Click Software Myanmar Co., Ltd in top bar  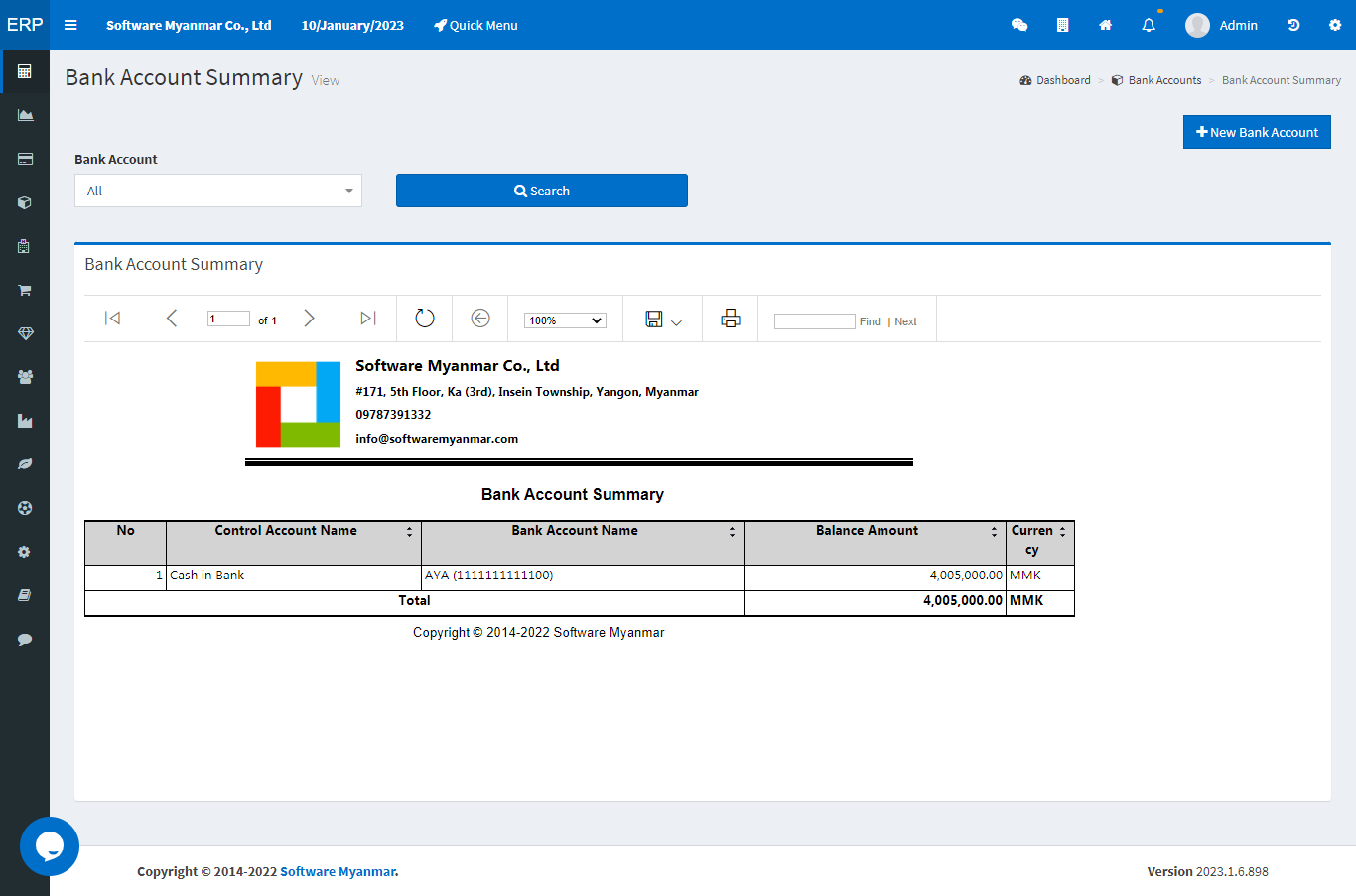189,25
